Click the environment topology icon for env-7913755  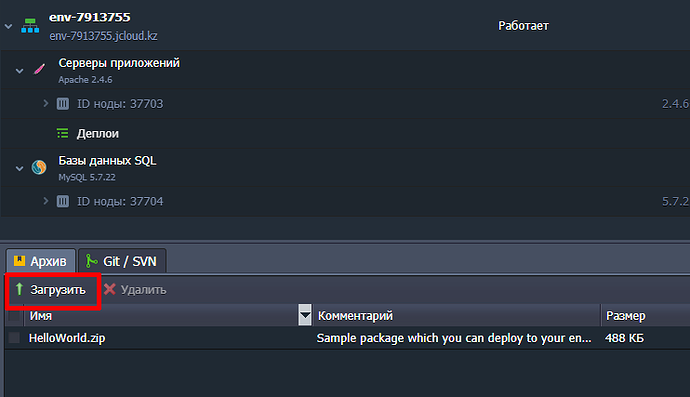point(30,26)
